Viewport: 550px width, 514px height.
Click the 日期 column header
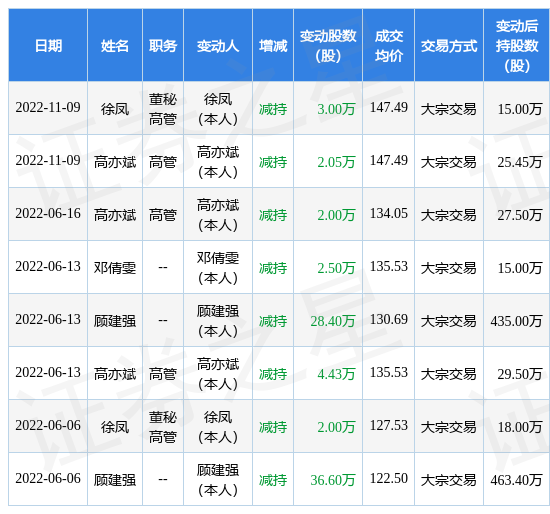pos(48,46)
